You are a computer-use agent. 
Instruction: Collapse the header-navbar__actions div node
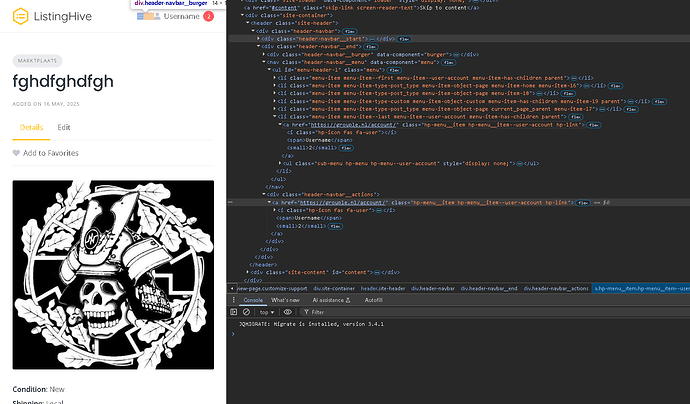click(x=264, y=194)
